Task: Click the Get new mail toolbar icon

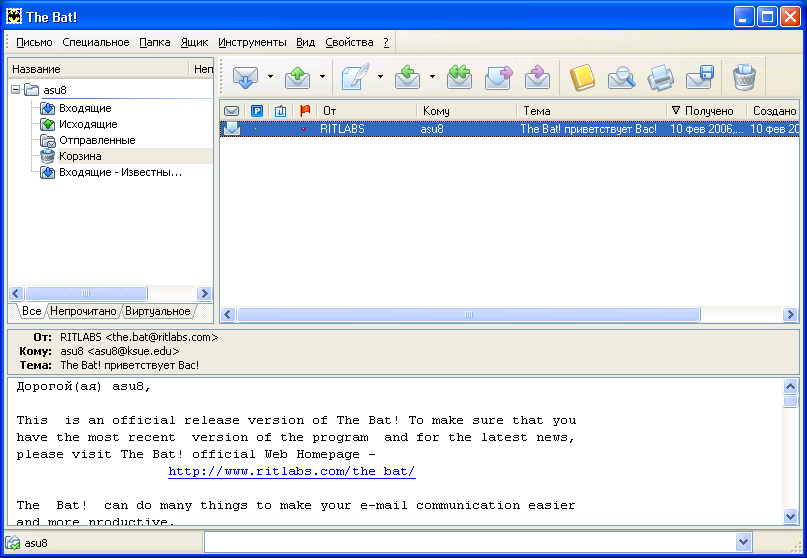Action: (x=245, y=77)
